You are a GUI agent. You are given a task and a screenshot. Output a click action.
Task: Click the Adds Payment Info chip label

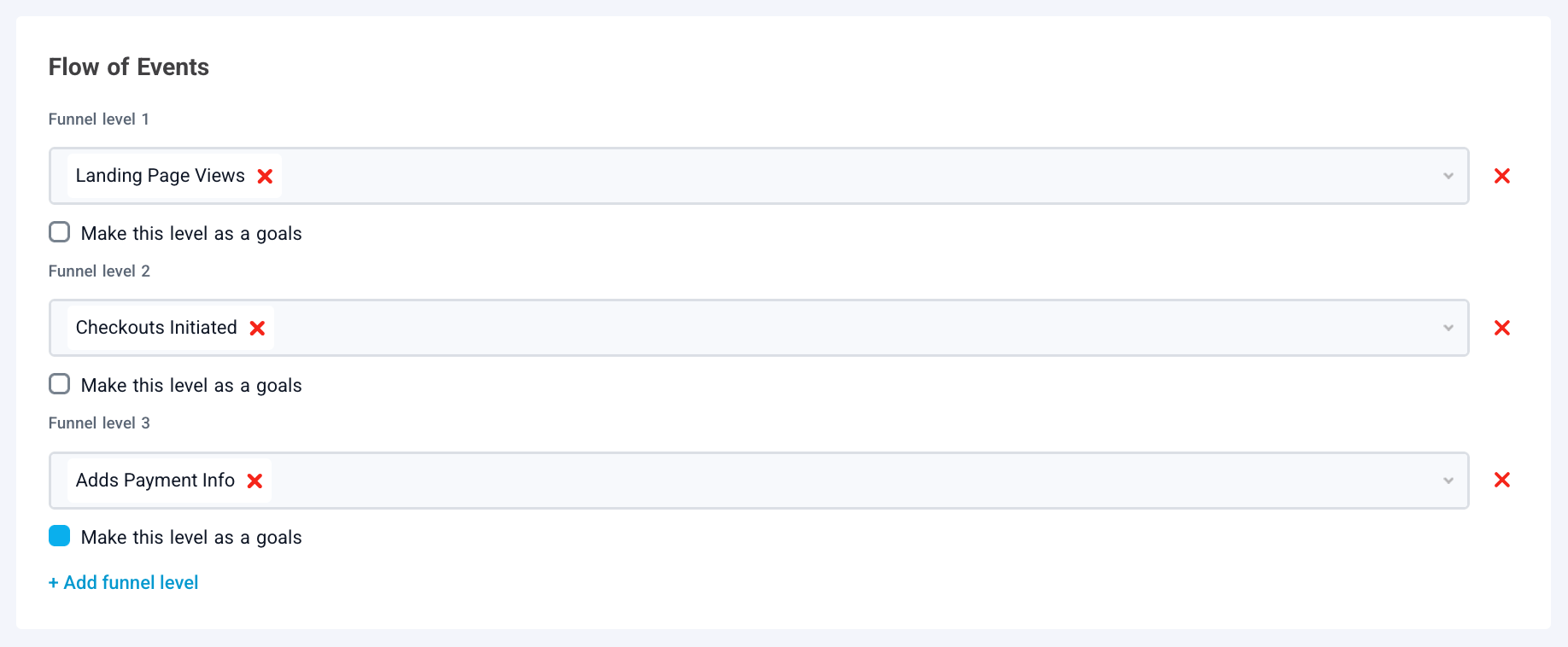point(155,481)
